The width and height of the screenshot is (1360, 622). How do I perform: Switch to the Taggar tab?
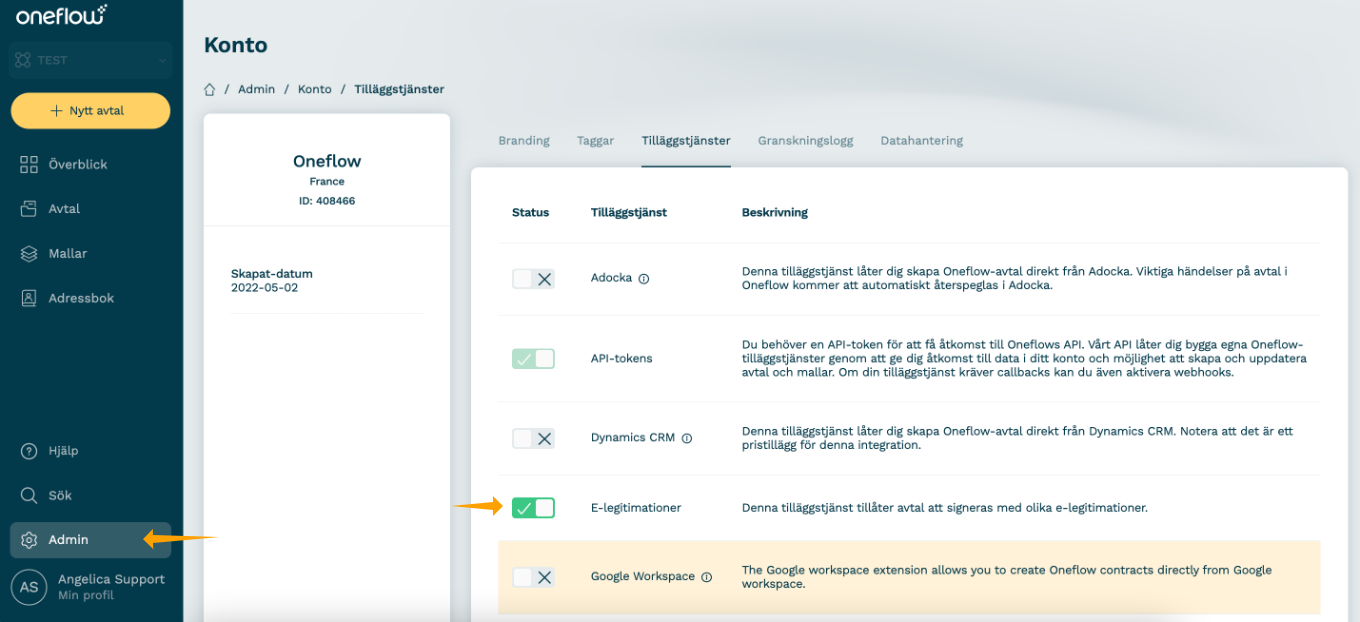(595, 141)
